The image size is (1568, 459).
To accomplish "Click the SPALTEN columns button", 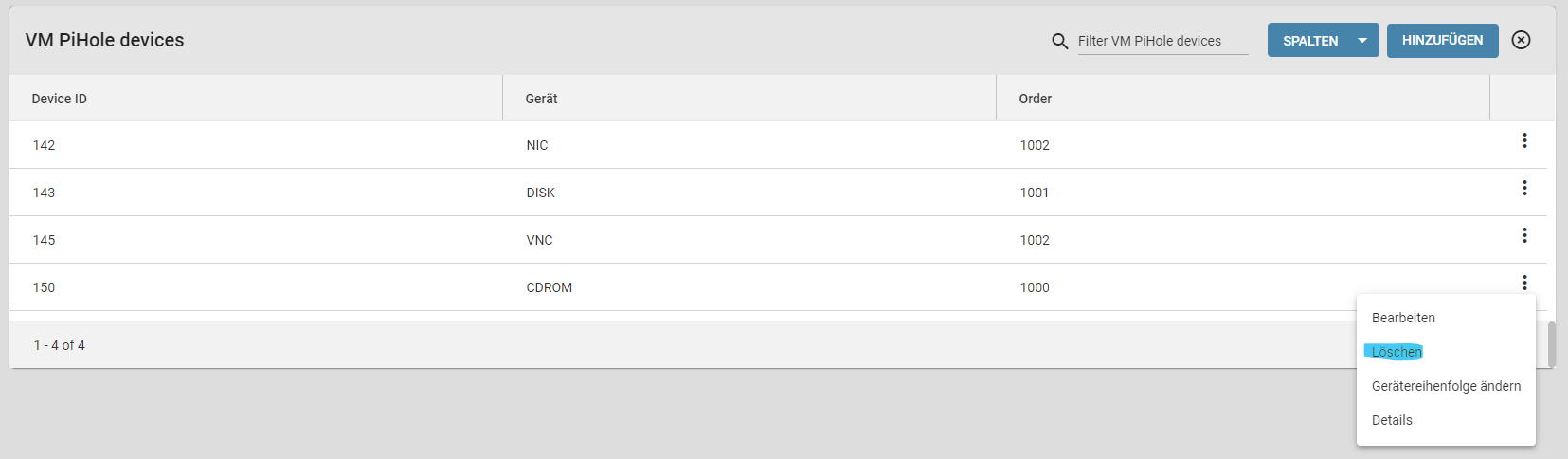I will 1309,41.
